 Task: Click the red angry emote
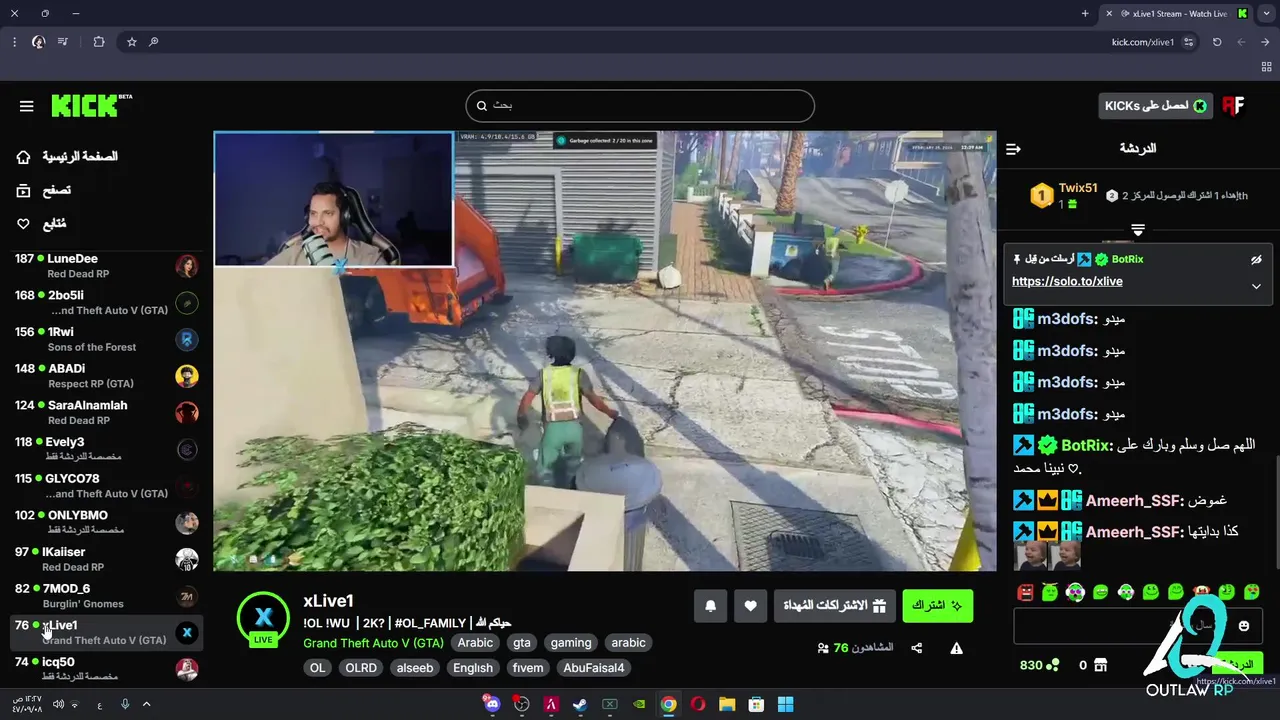coord(1025,593)
